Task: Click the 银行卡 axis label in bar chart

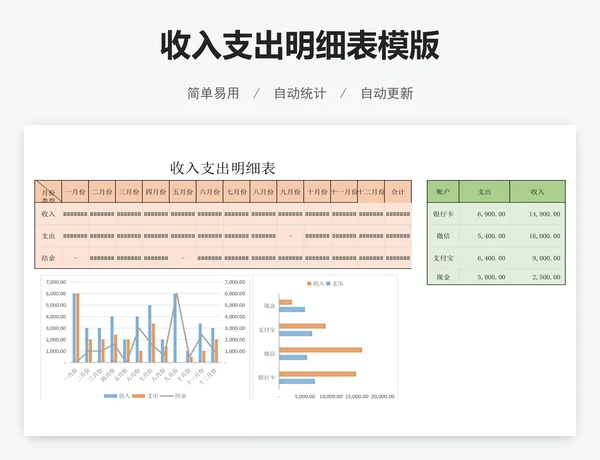Action: point(267,377)
